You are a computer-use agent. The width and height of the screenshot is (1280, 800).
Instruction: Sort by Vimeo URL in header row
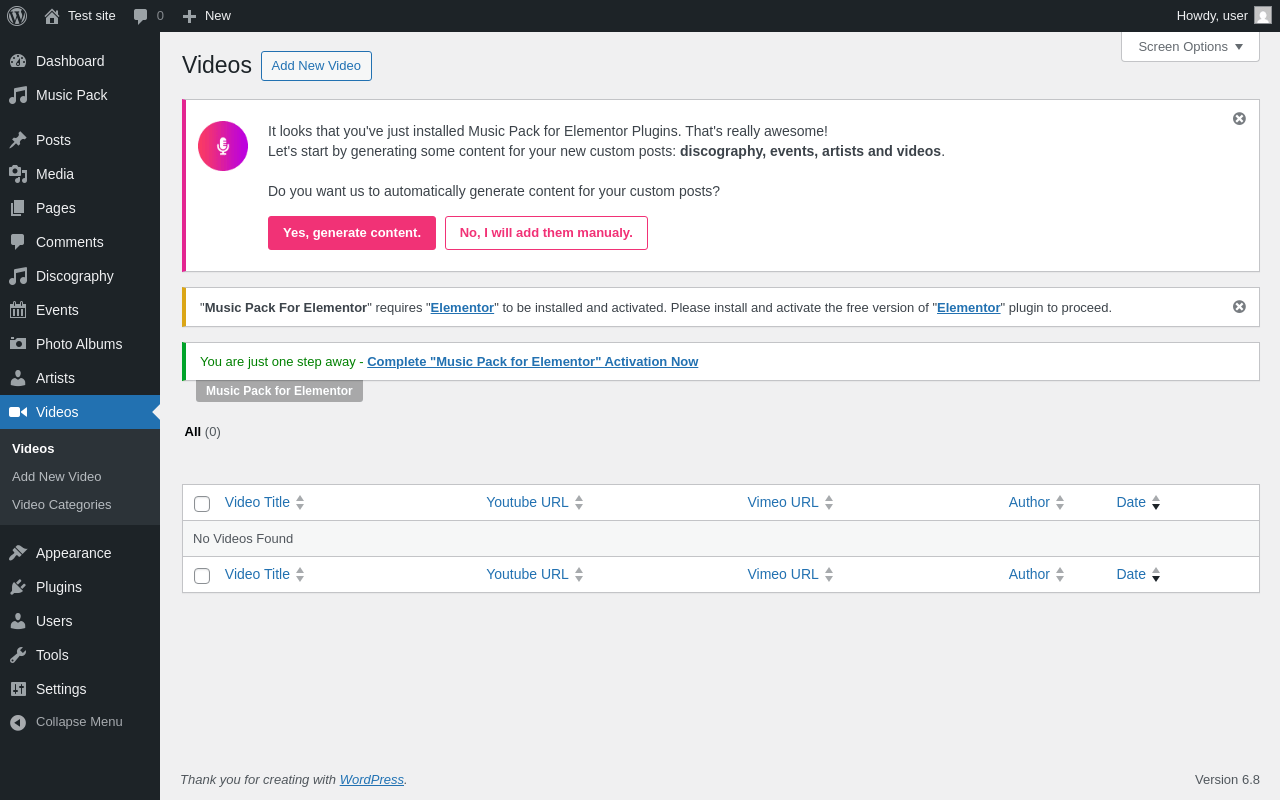point(790,502)
